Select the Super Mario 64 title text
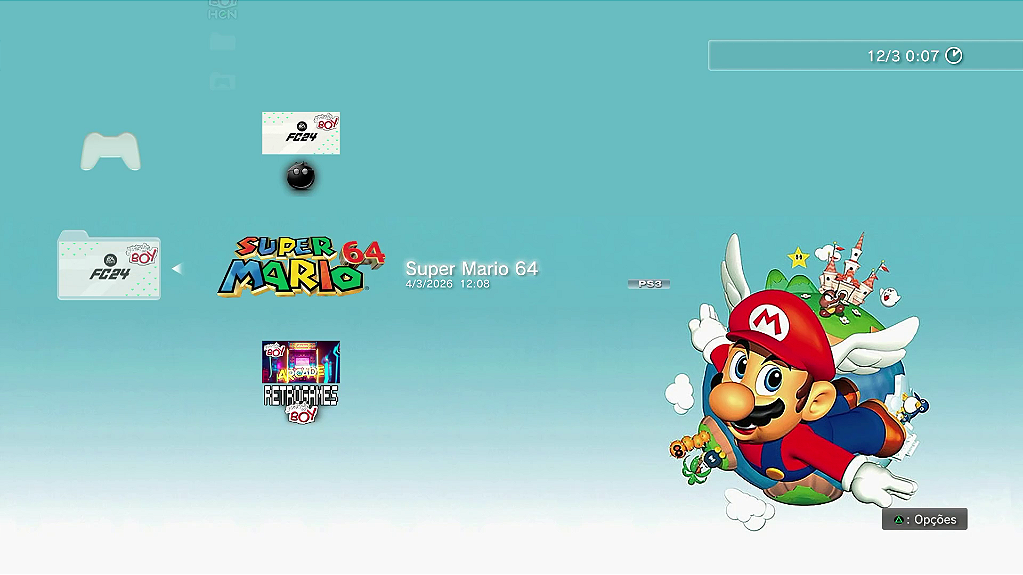Viewport: 1023px width, 575px height. (472, 268)
